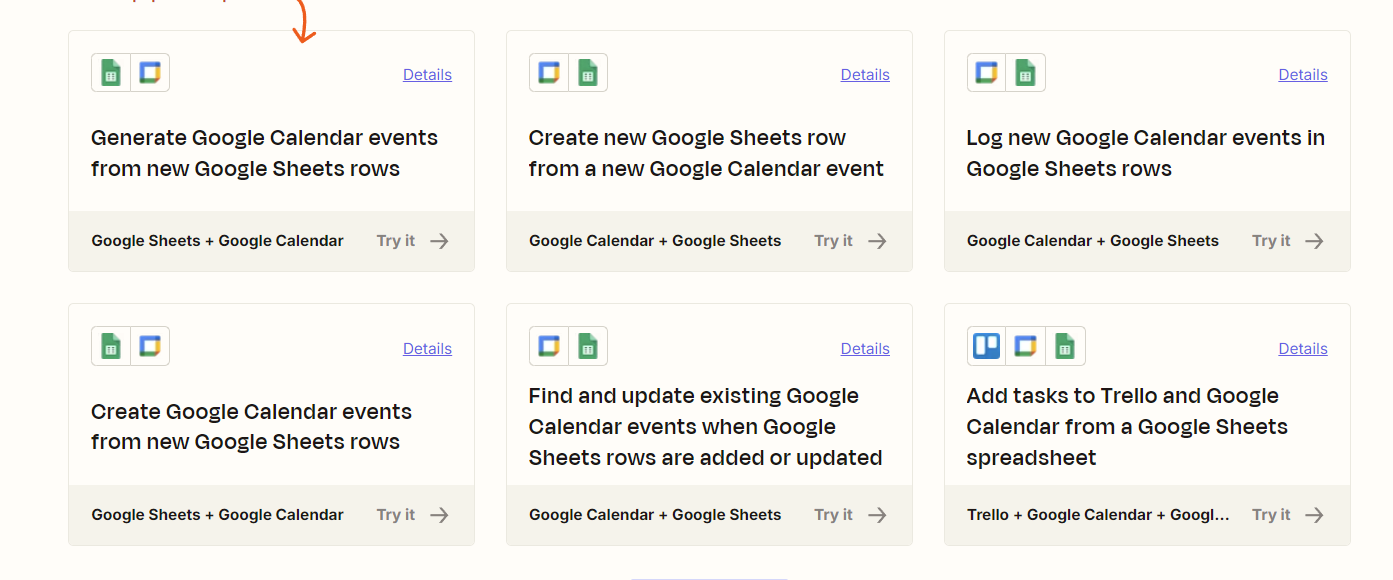
Task: Click Try it on Find and update events card
Action: [833, 515]
